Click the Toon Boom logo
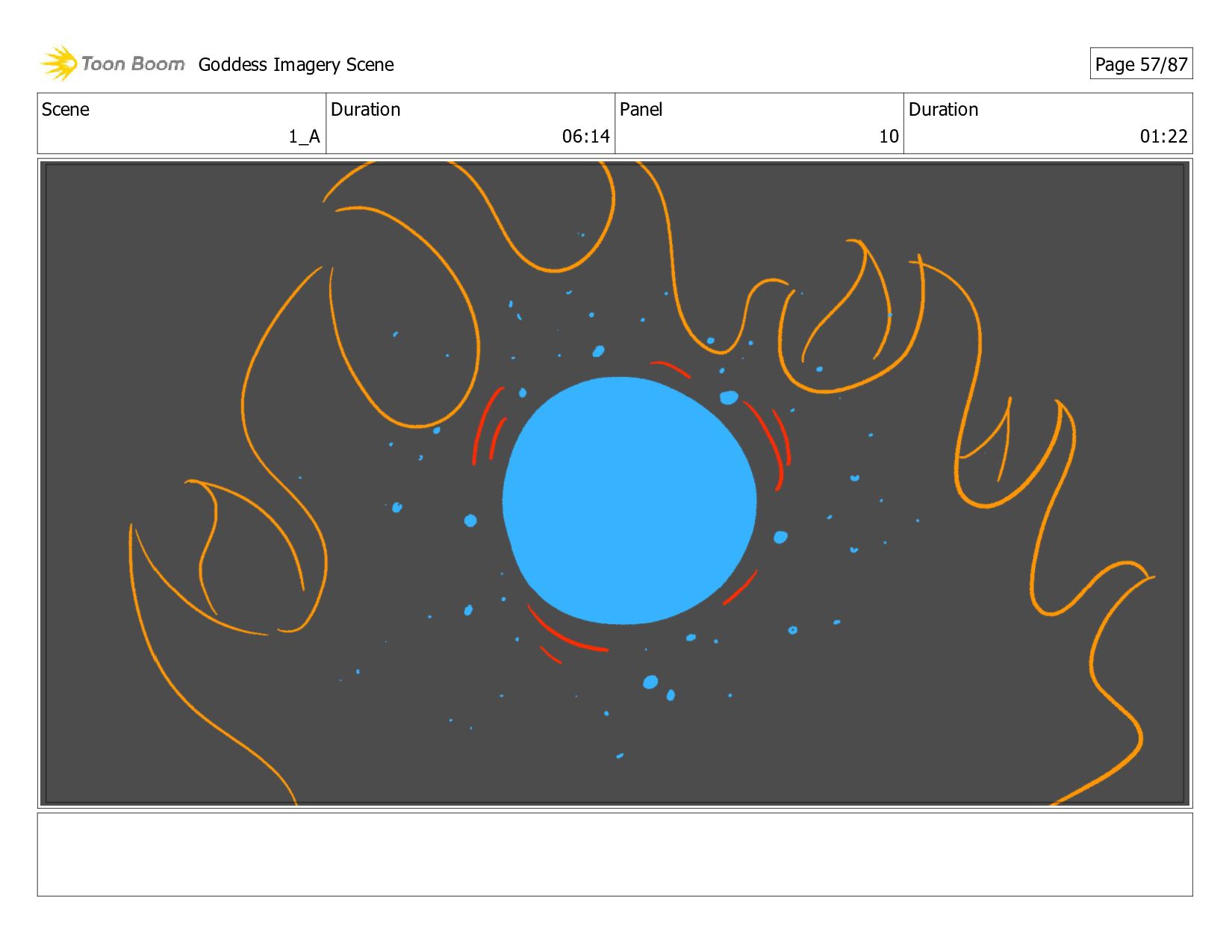Screen dimensions: 1232x952 (112, 63)
